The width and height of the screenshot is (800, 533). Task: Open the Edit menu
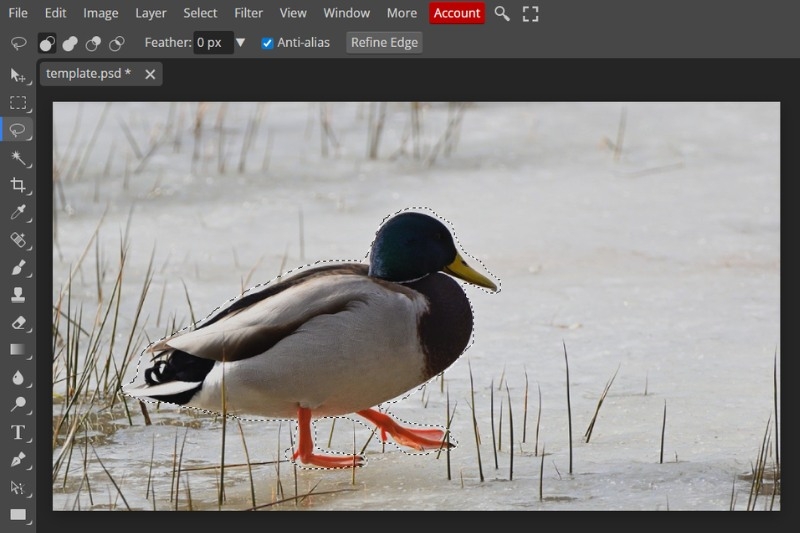coord(55,13)
